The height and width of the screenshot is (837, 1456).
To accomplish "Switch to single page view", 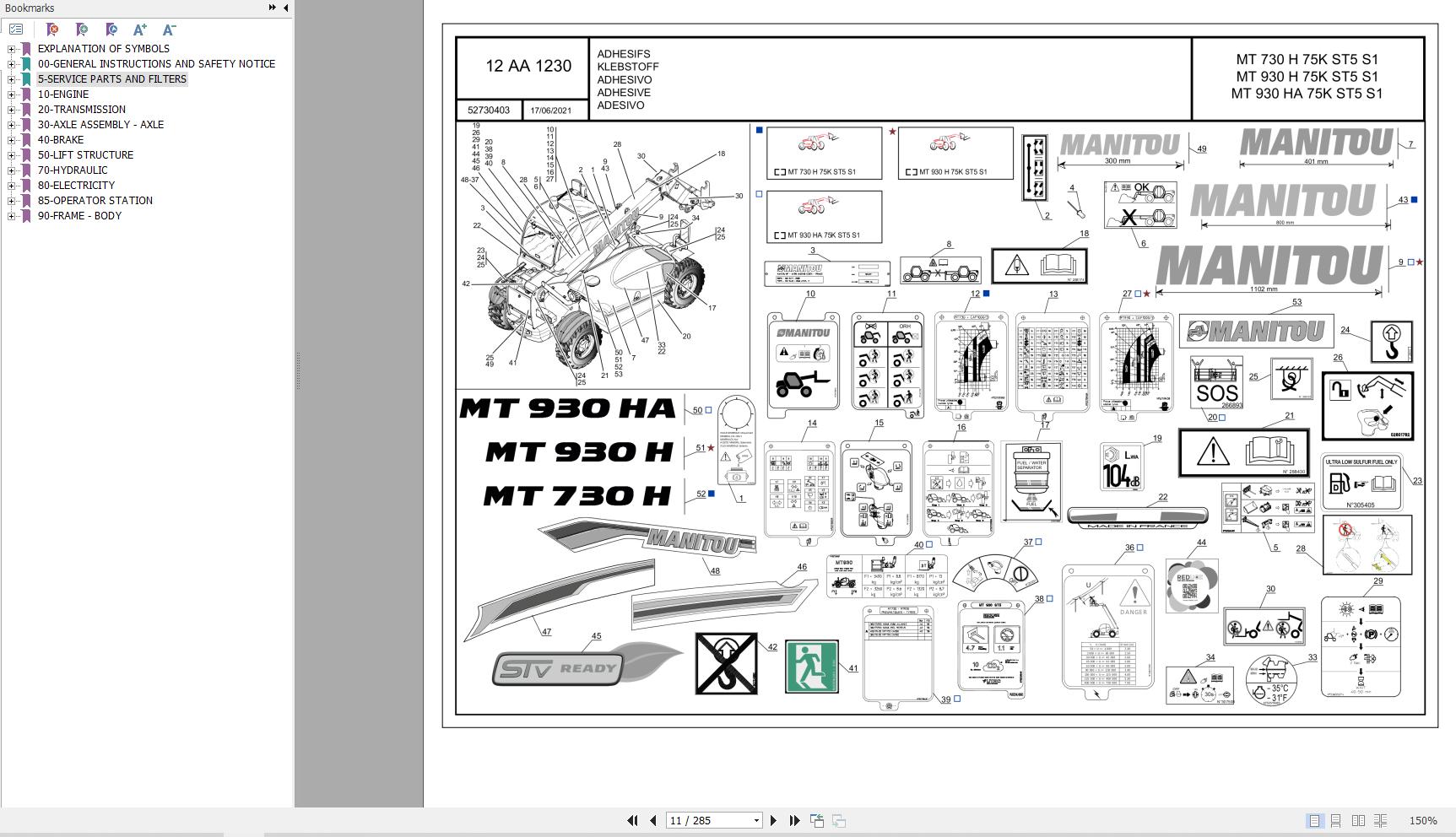I will coord(1314,820).
